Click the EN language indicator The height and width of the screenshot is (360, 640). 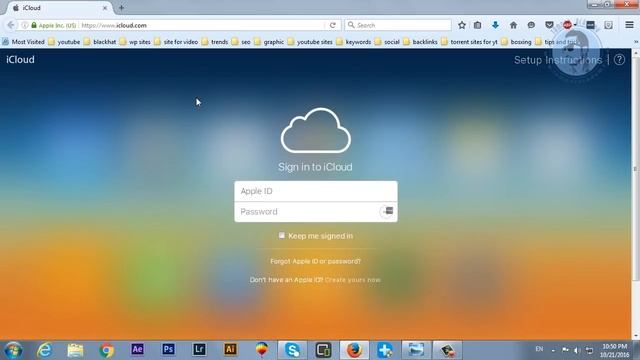coord(539,349)
